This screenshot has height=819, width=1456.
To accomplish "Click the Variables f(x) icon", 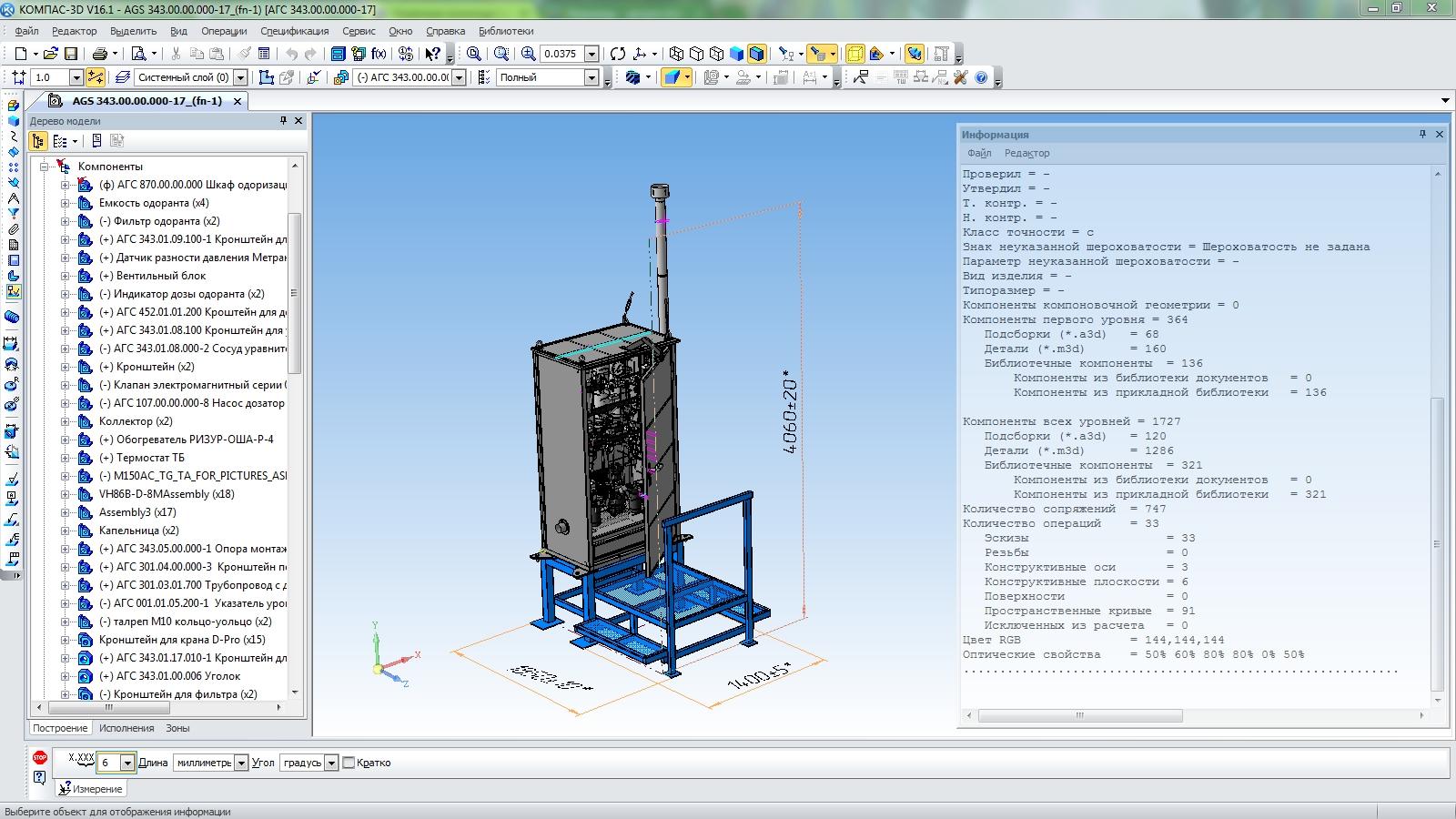I will pos(379,54).
